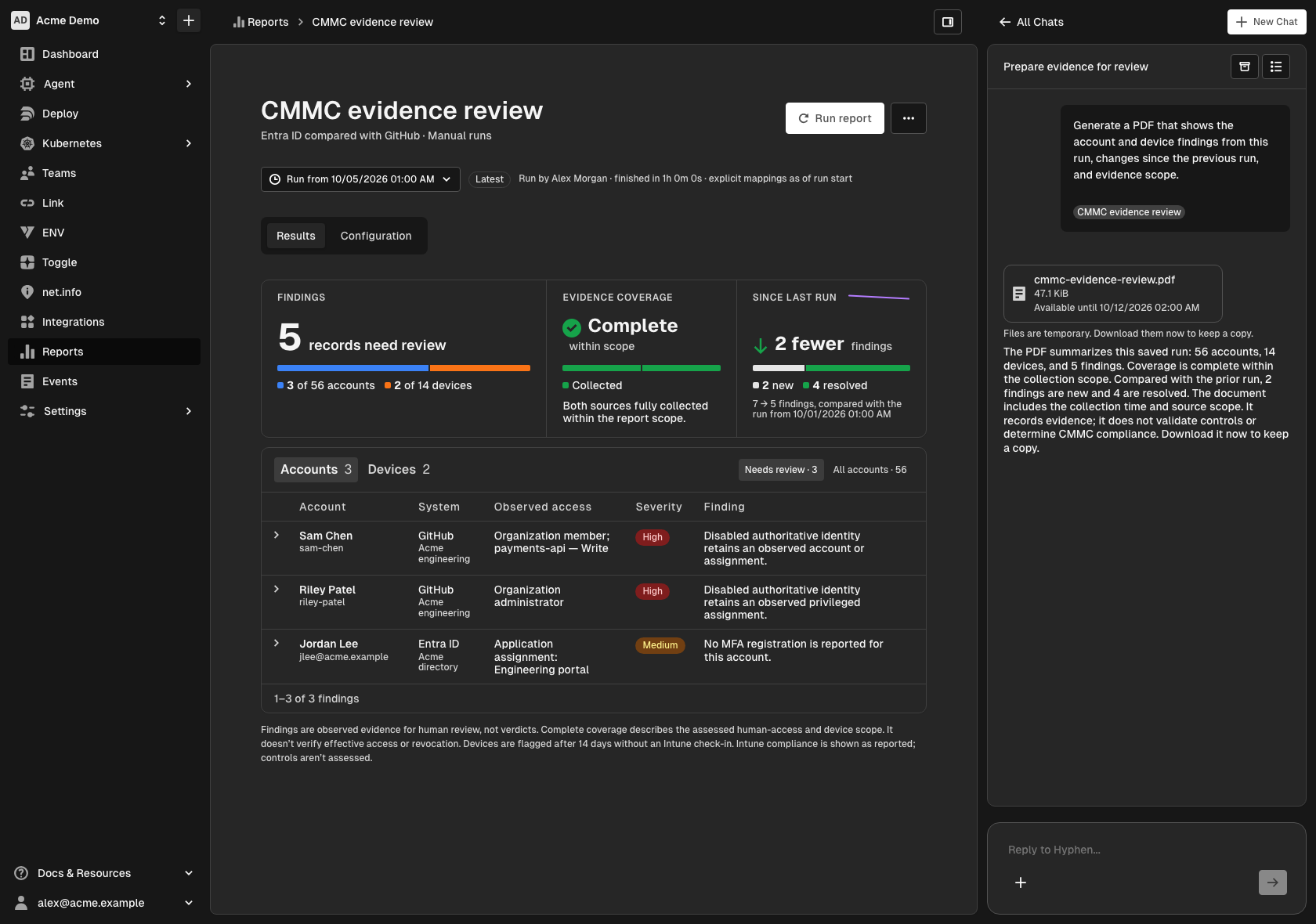The height and width of the screenshot is (924, 1316).
Task: Select the Accounts 3 tab
Action: point(316,469)
